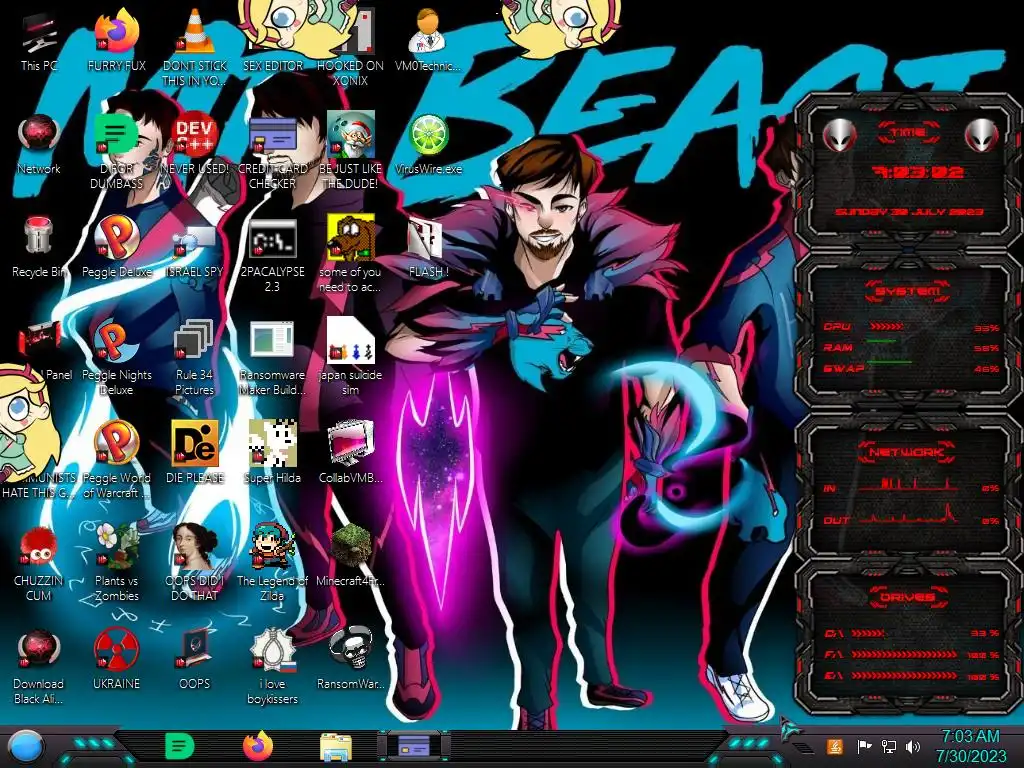The image size is (1024, 768).
Task: Click the NETWORK widget header
Action: [906, 452]
